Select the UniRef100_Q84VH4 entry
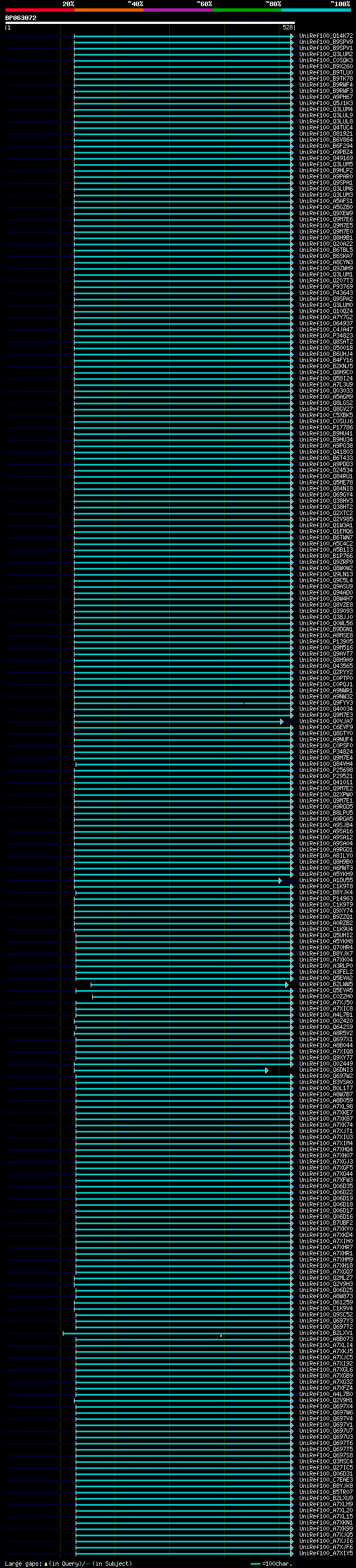The height and width of the screenshot is (1568, 356). click(326, 764)
